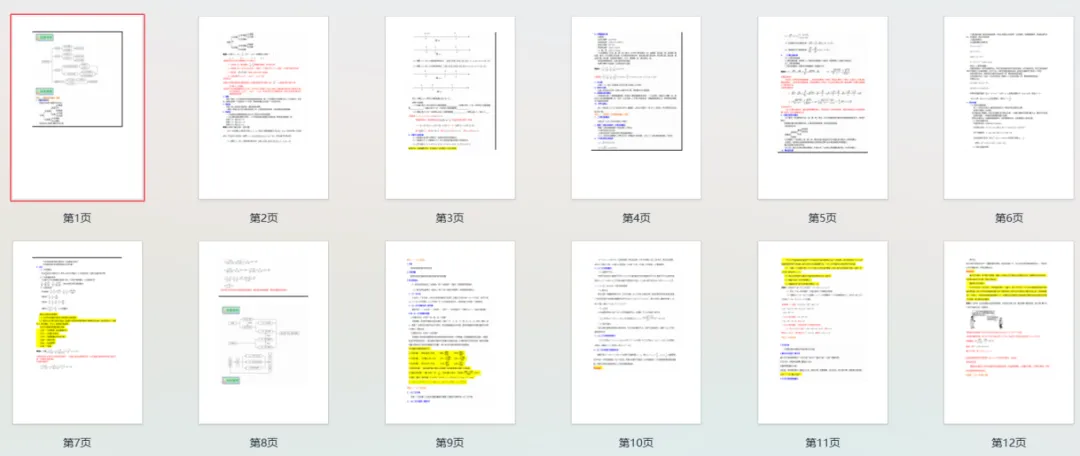
Task: Click the label 第5页
Action: point(822,218)
